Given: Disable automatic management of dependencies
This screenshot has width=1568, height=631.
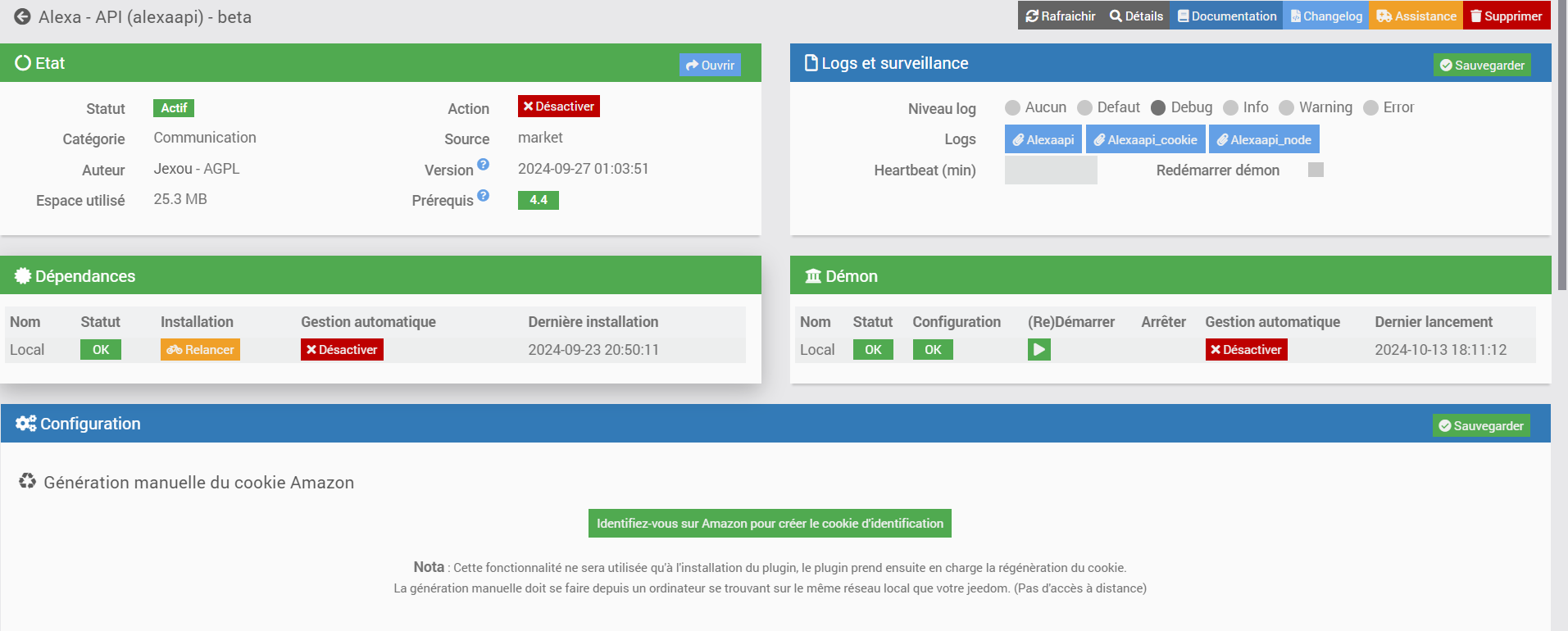Looking at the screenshot, I should [x=342, y=350].
